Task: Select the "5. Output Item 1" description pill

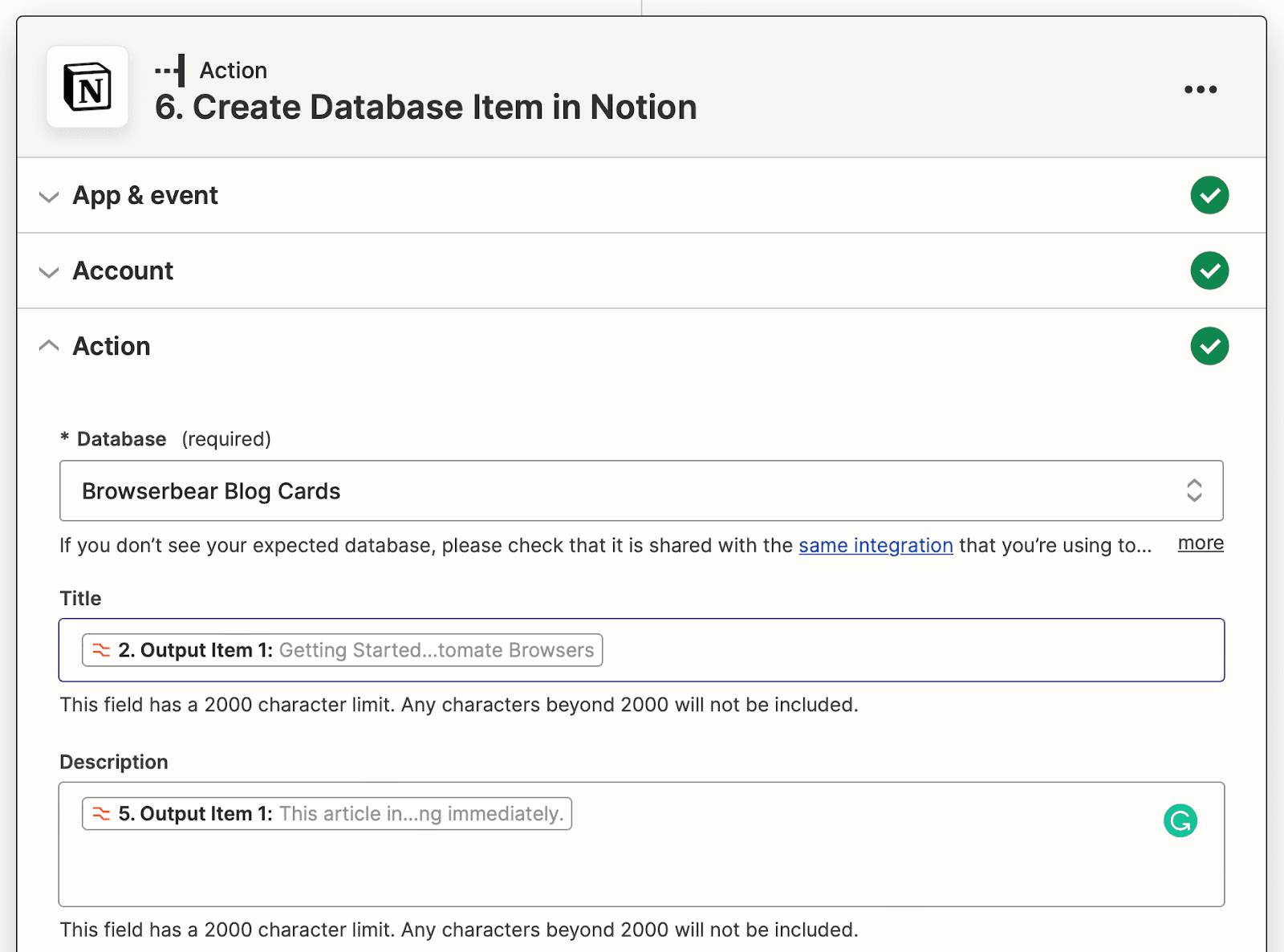Action: coord(327,814)
